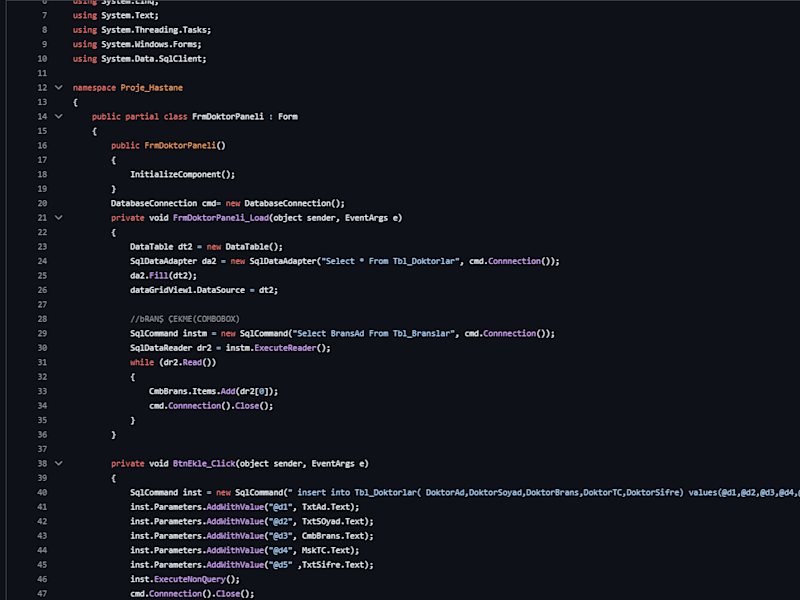800x600 pixels.
Task: Click the ExecuteReader call on line 30
Action: [285, 348]
